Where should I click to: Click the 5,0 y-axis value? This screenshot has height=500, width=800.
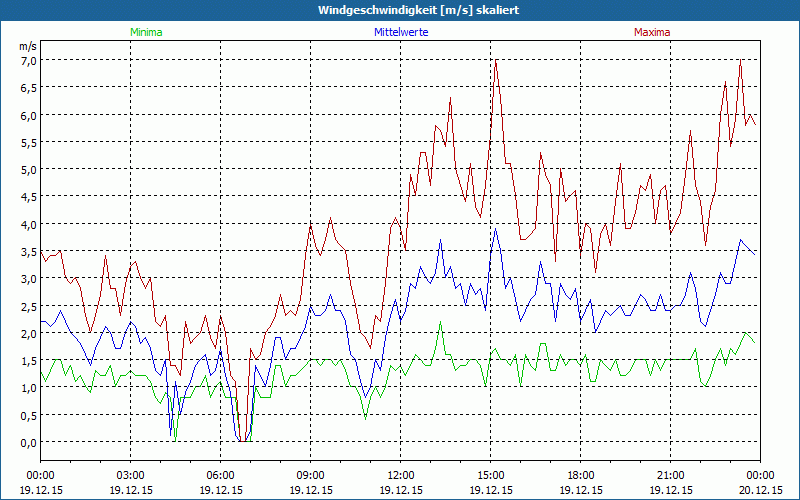tap(29, 170)
